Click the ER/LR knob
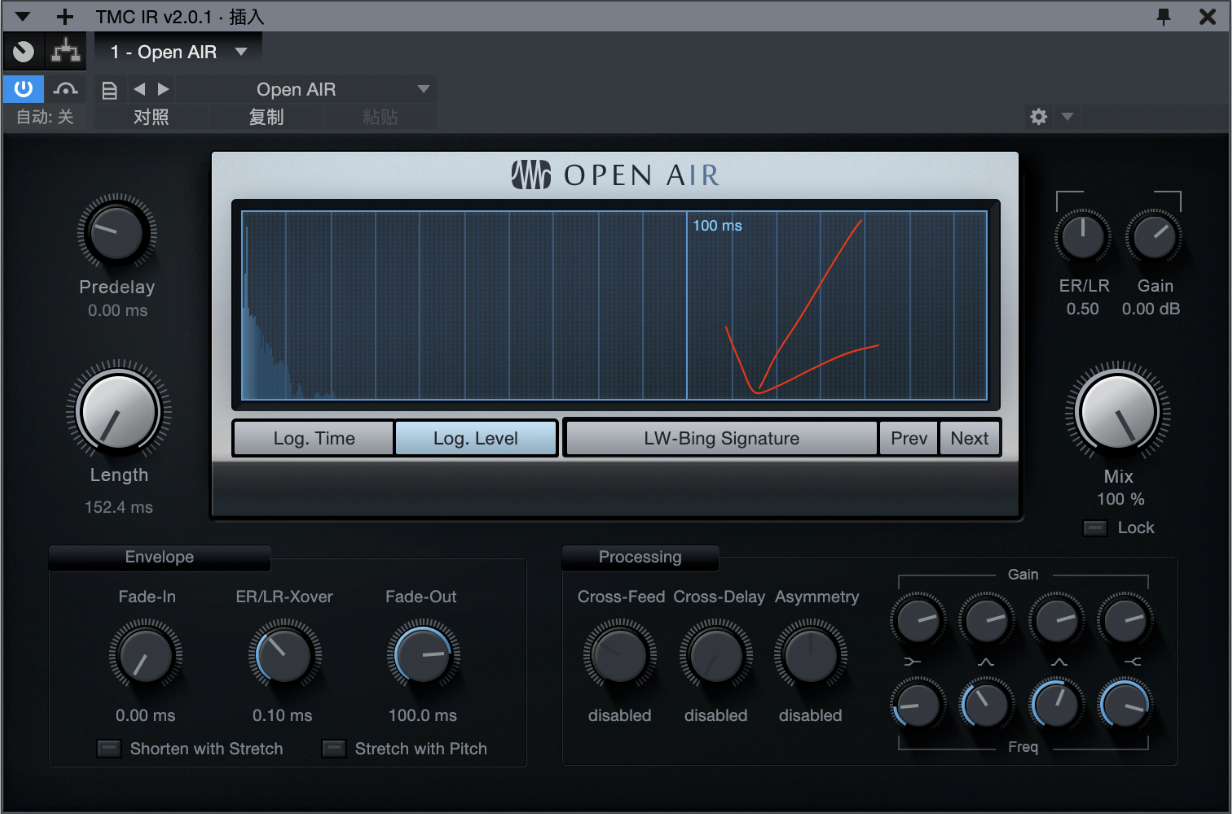Viewport: 1232px width, 814px height. point(1082,237)
